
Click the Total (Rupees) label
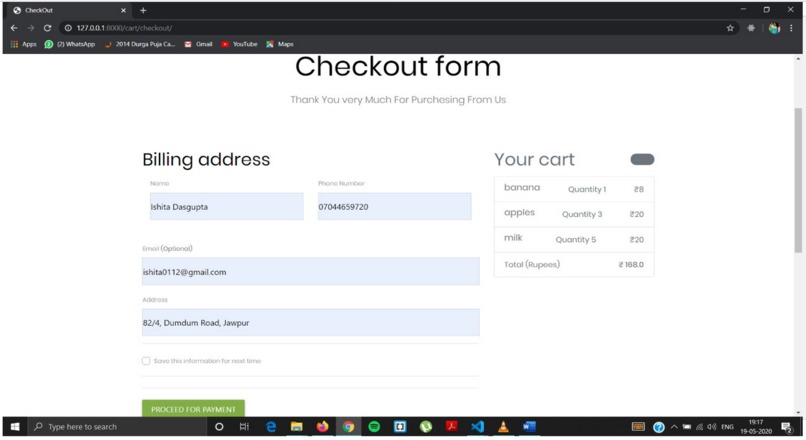[x=532, y=264]
